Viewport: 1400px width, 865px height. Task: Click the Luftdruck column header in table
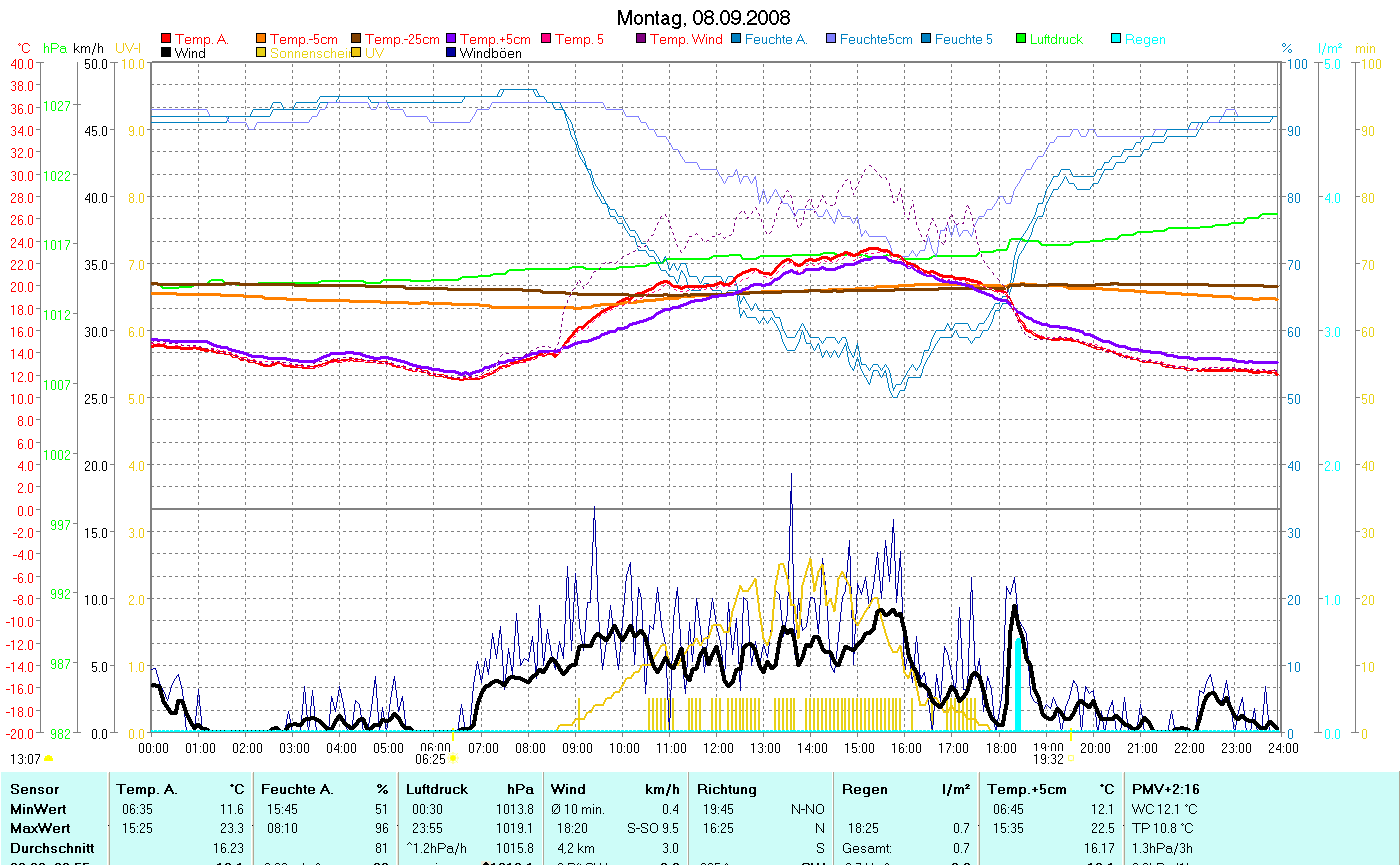(436, 789)
